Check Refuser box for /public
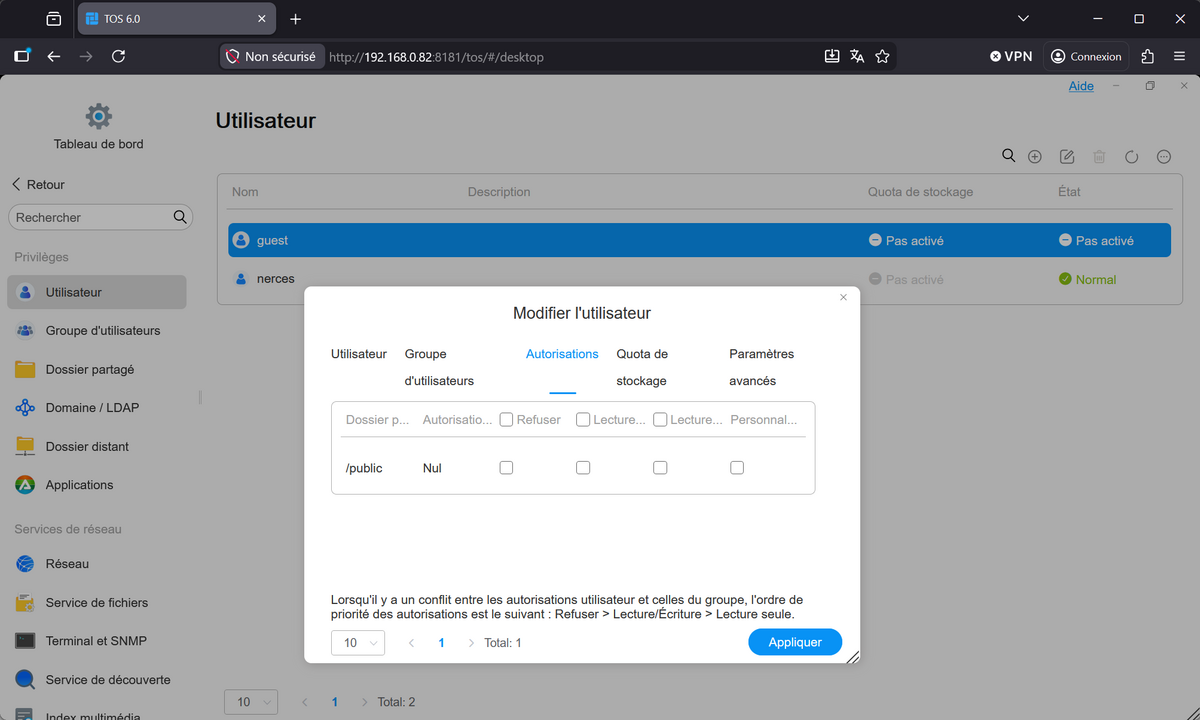Screen dimensions: 1200x720 [x=506, y=468]
